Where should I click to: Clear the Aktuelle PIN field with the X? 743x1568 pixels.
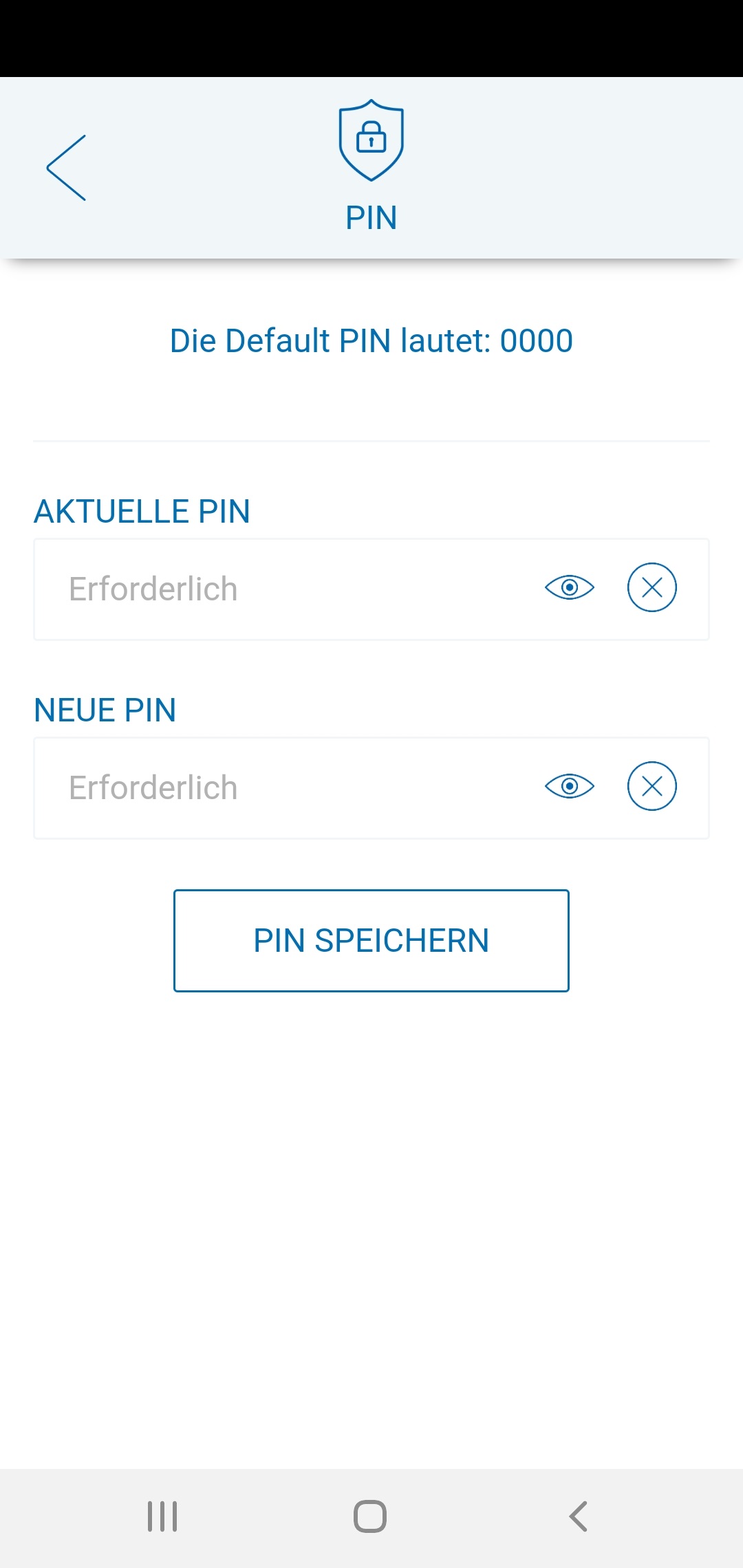(652, 588)
